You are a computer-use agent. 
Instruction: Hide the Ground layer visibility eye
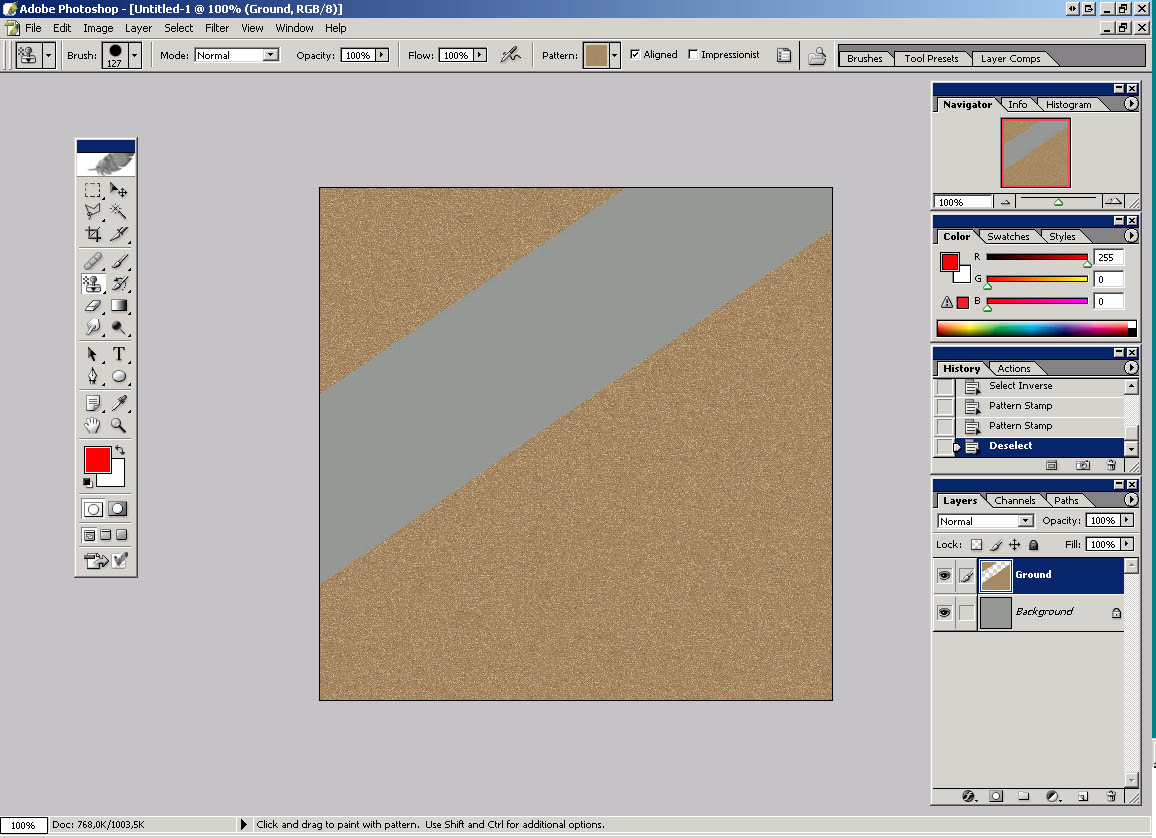[944, 575]
